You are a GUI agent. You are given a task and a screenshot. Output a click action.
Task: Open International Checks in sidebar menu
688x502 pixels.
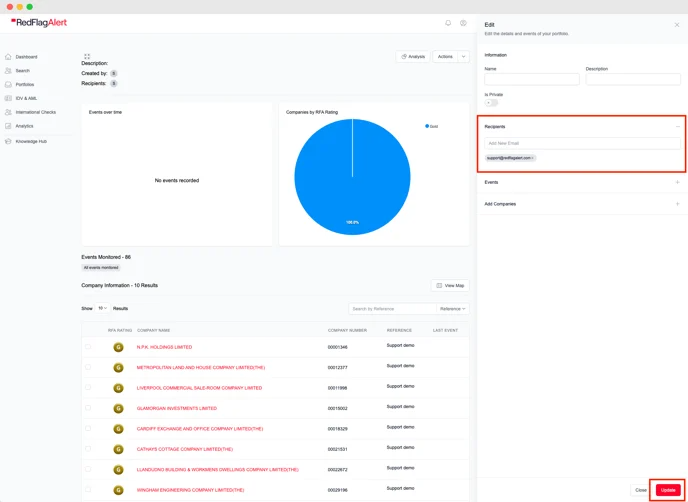click(36, 112)
